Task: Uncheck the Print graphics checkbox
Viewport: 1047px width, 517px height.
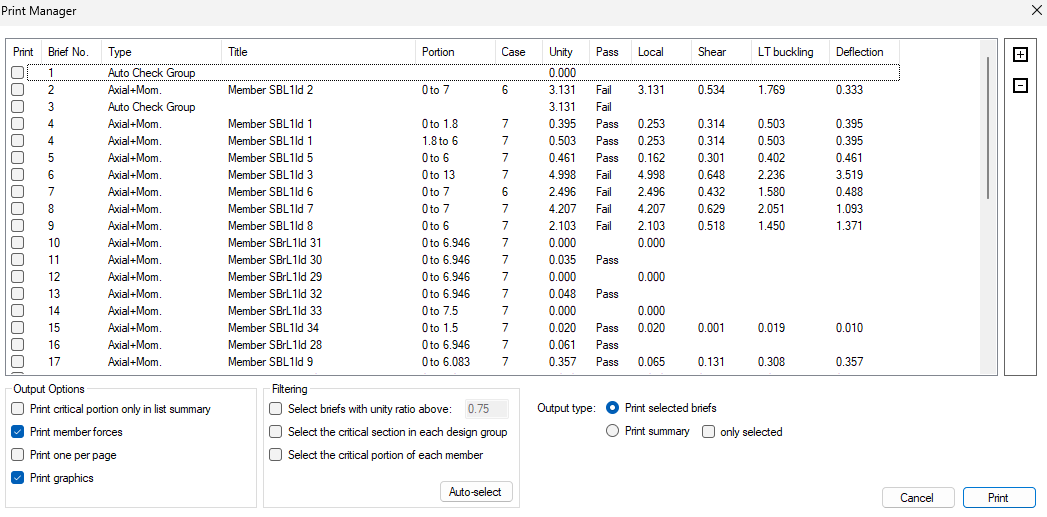Action: coord(18,478)
